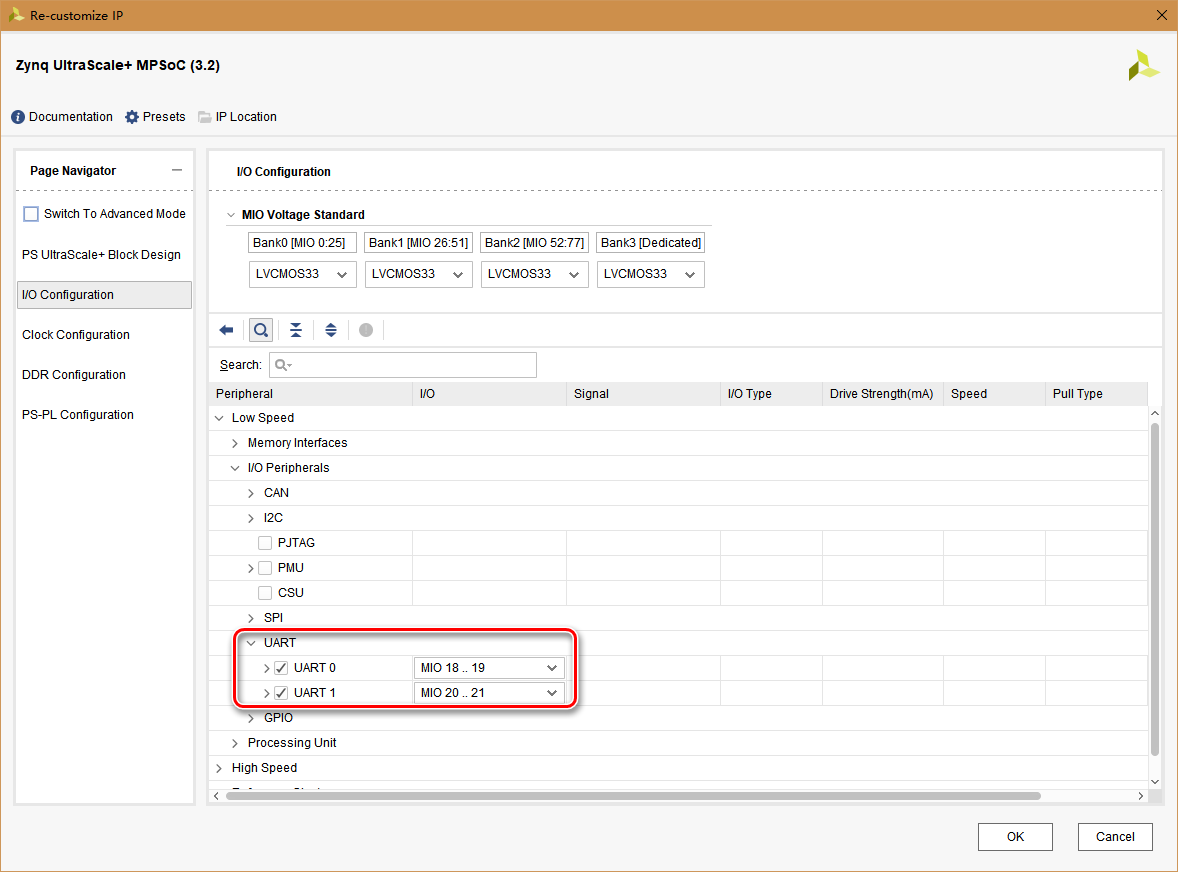The image size is (1178, 872).
Task: Expand the SPI node
Action: pyautogui.click(x=251, y=618)
